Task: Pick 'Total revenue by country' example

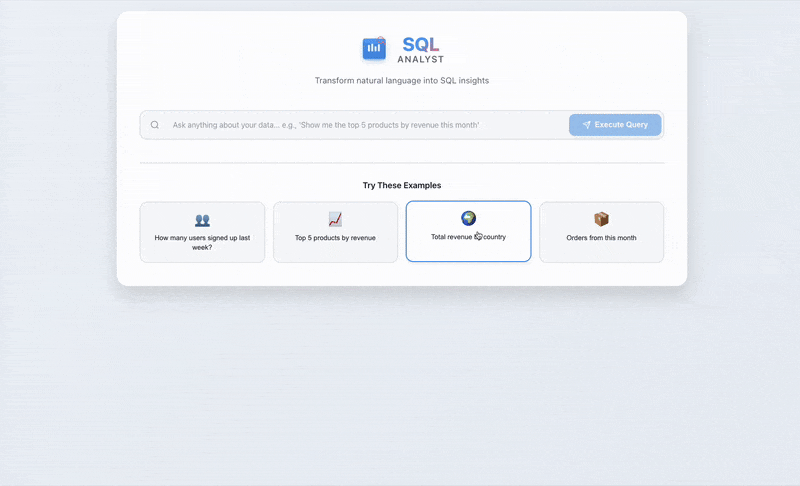Action: point(468,231)
